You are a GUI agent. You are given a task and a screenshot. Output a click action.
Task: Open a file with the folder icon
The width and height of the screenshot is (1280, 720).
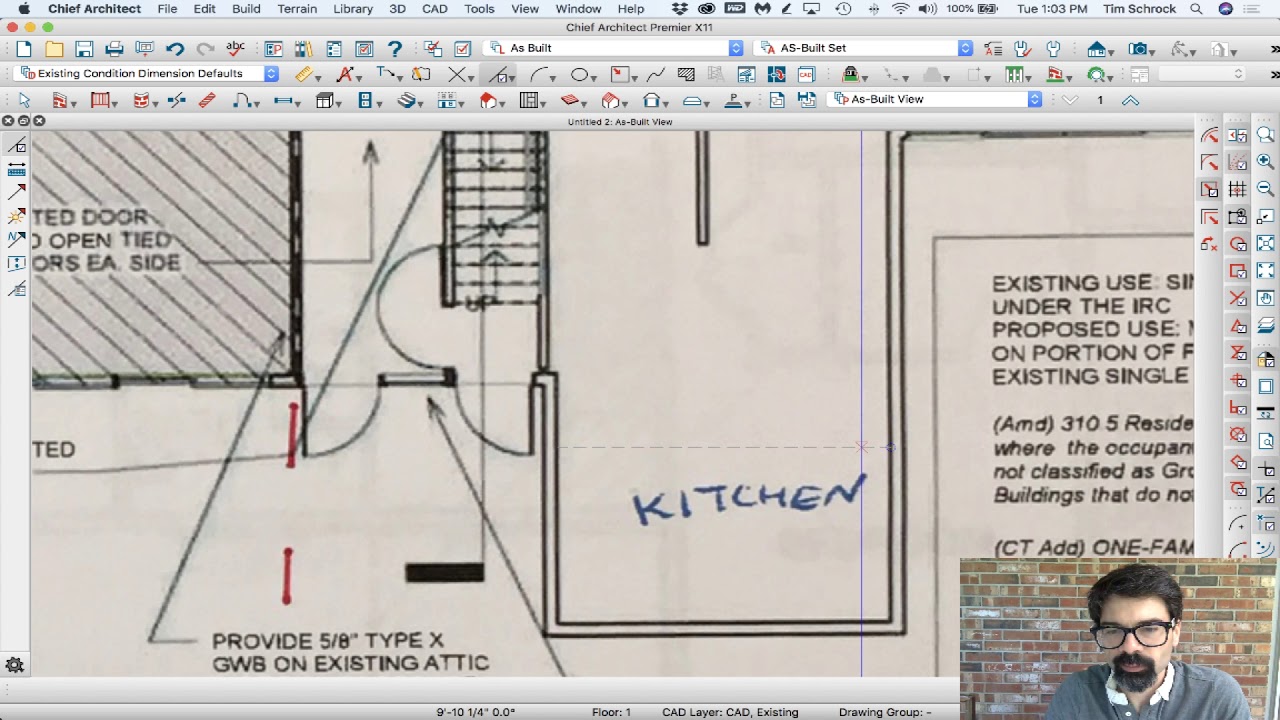point(54,48)
